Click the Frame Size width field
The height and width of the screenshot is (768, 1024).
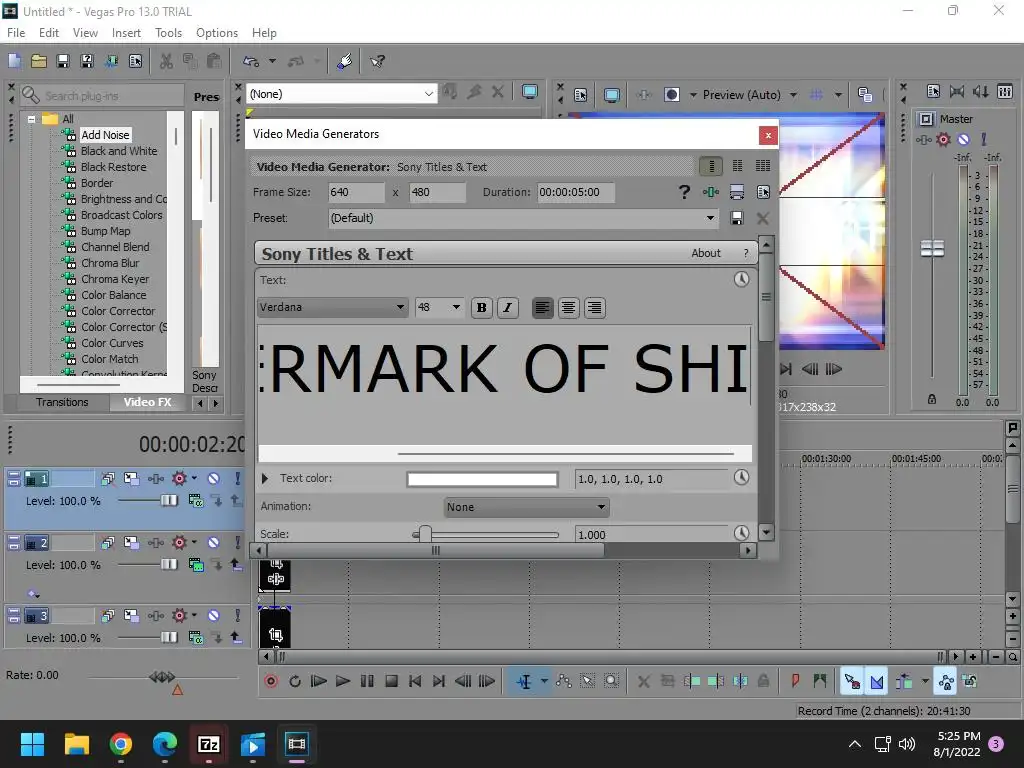coord(357,192)
